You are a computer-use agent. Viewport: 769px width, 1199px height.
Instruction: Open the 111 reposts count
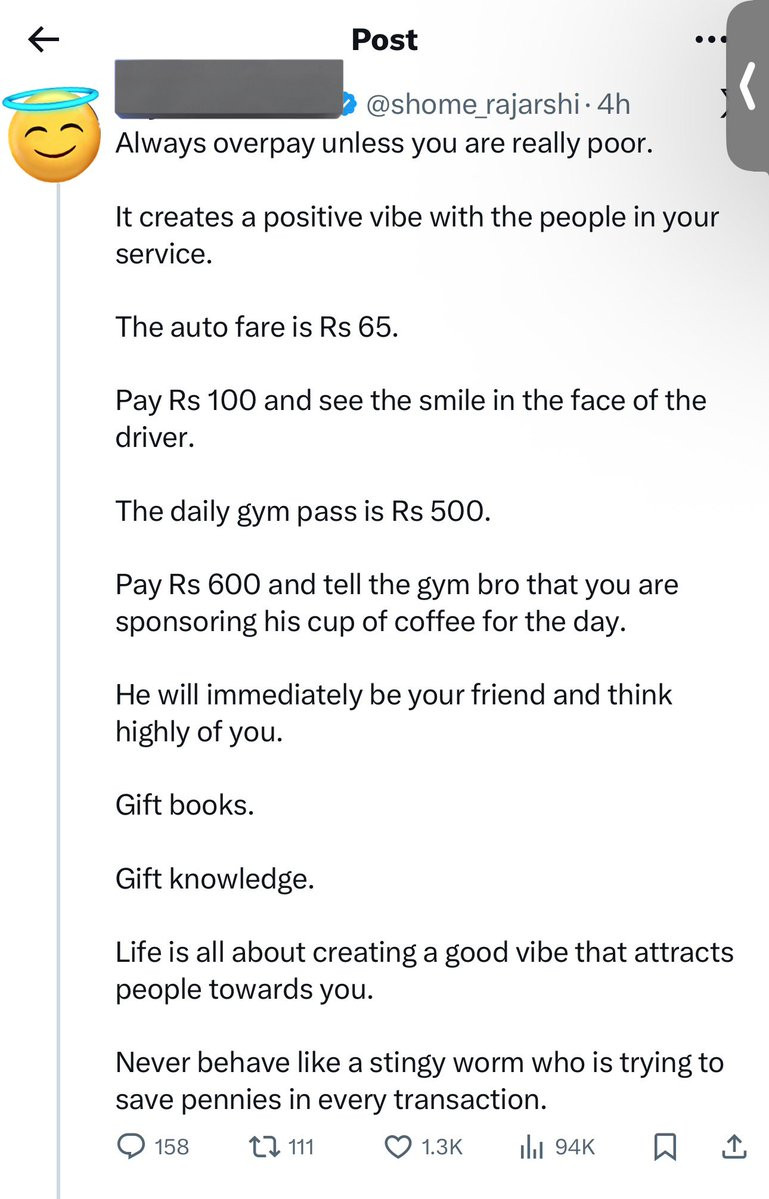(301, 1146)
